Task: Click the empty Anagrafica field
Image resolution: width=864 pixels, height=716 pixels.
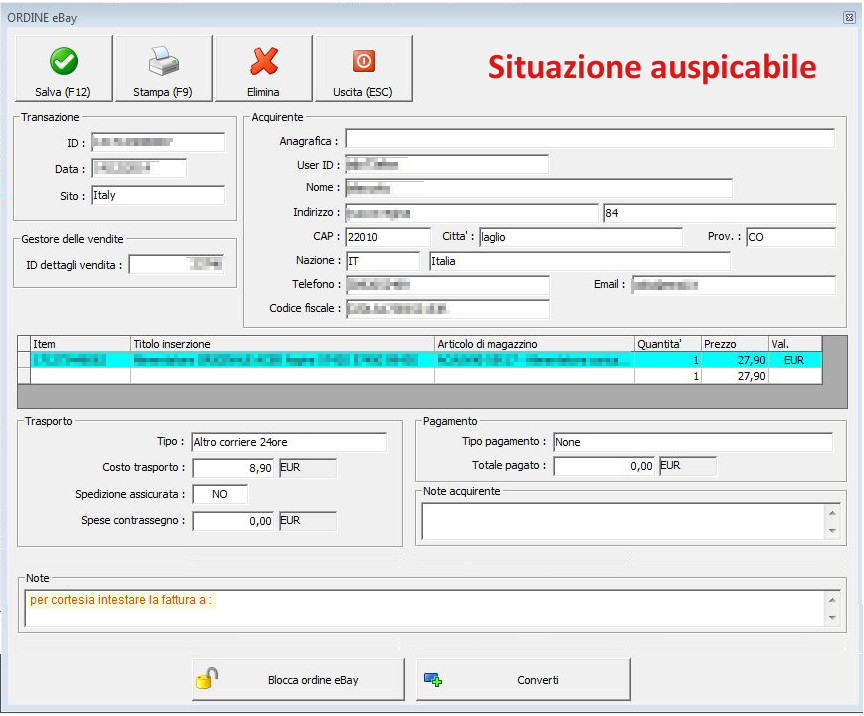Action: point(590,139)
